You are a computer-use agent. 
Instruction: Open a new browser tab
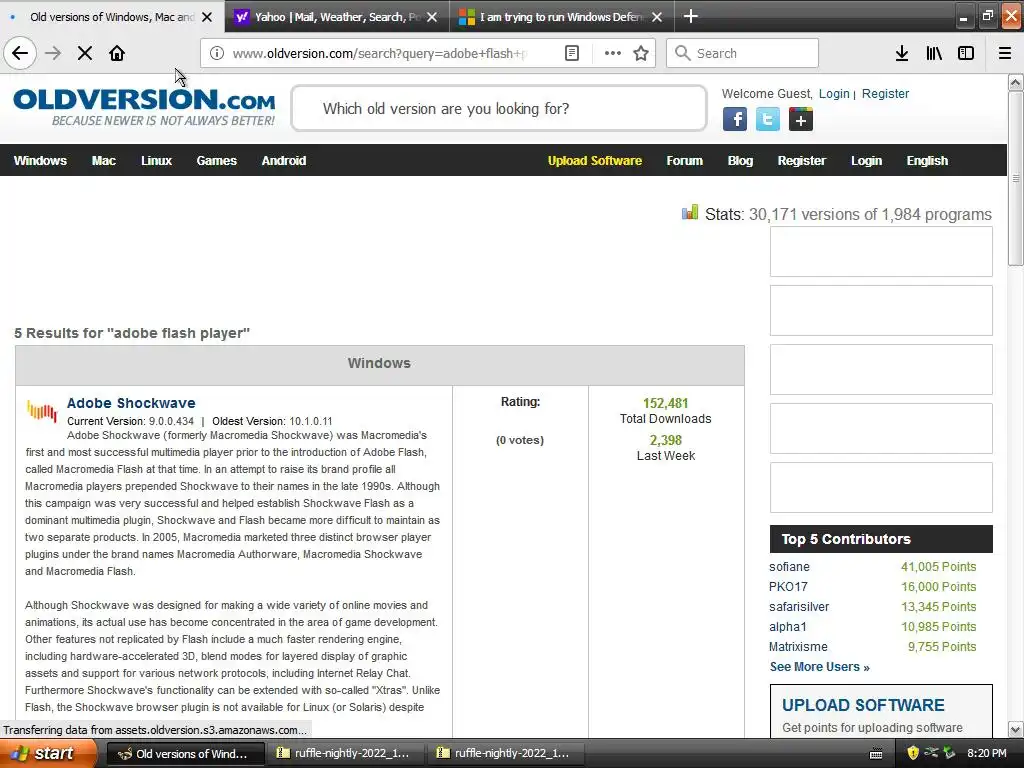690,16
